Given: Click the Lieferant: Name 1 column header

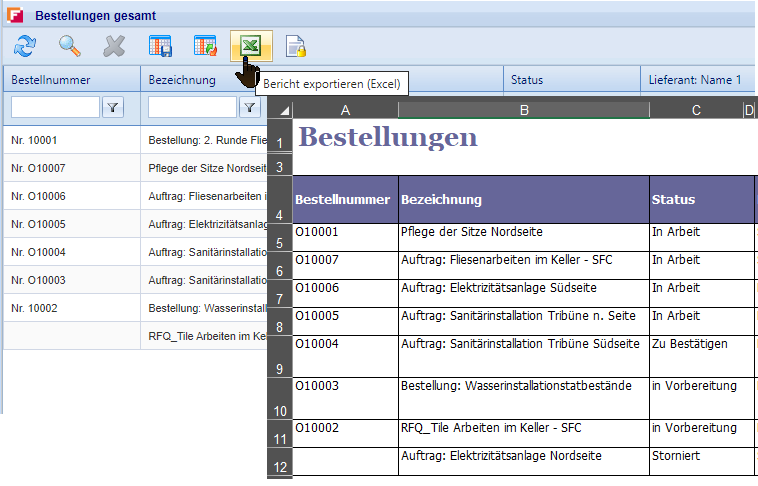Looking at the screenshot, I should [698, 79].
